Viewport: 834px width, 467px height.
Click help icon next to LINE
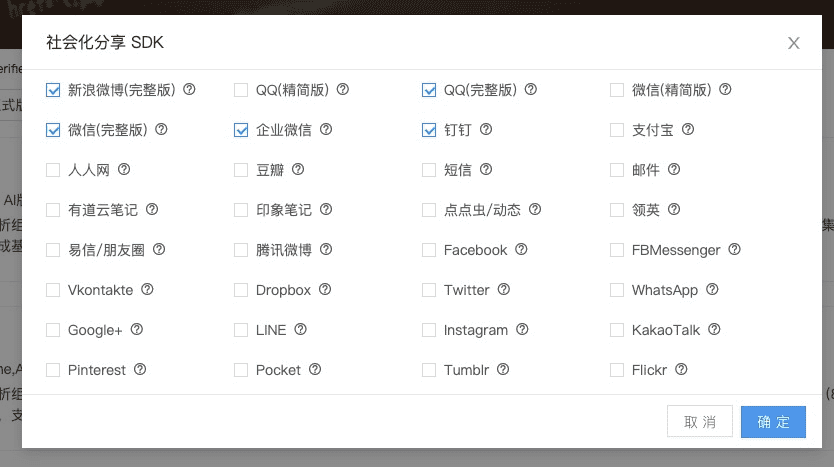pos(301,329)
